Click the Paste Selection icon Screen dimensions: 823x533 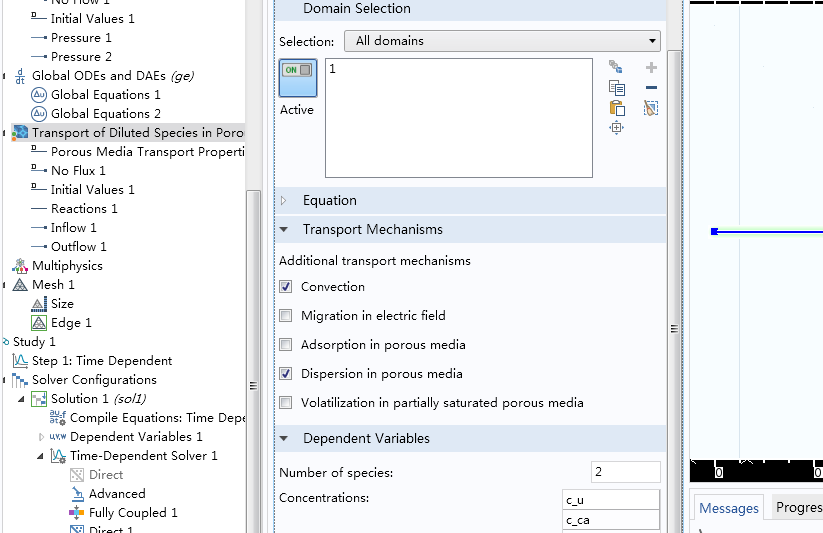[x=616, y=107]
